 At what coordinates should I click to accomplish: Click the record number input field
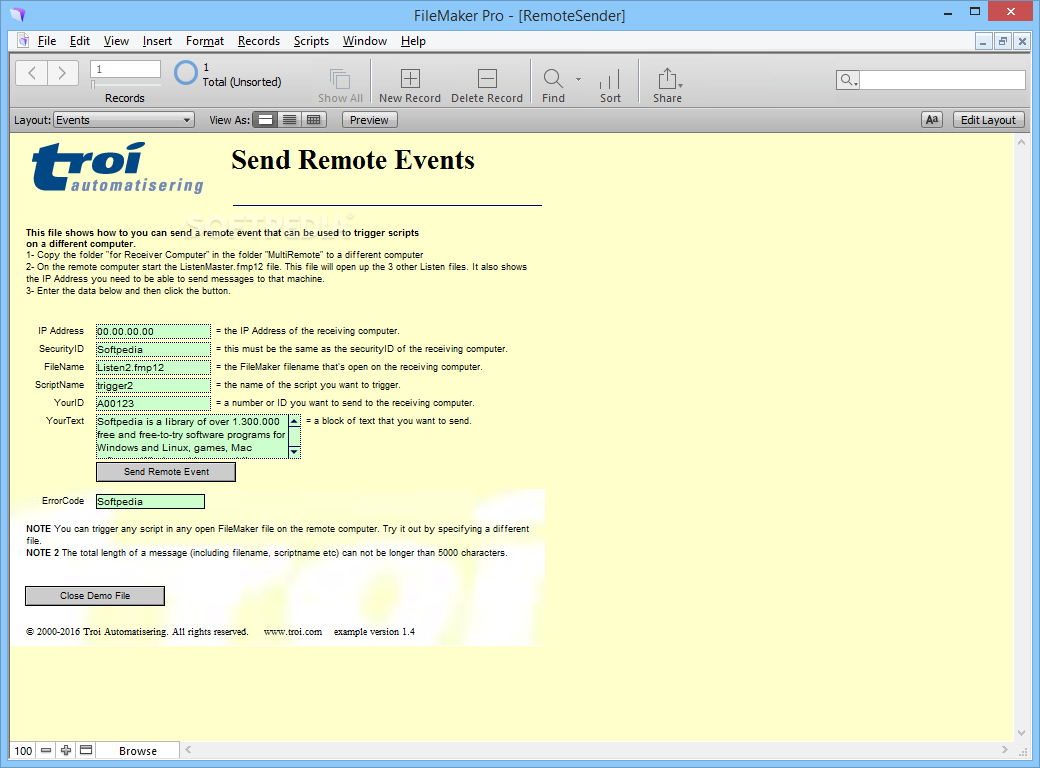pyautogui.click(x=125, y=69)
